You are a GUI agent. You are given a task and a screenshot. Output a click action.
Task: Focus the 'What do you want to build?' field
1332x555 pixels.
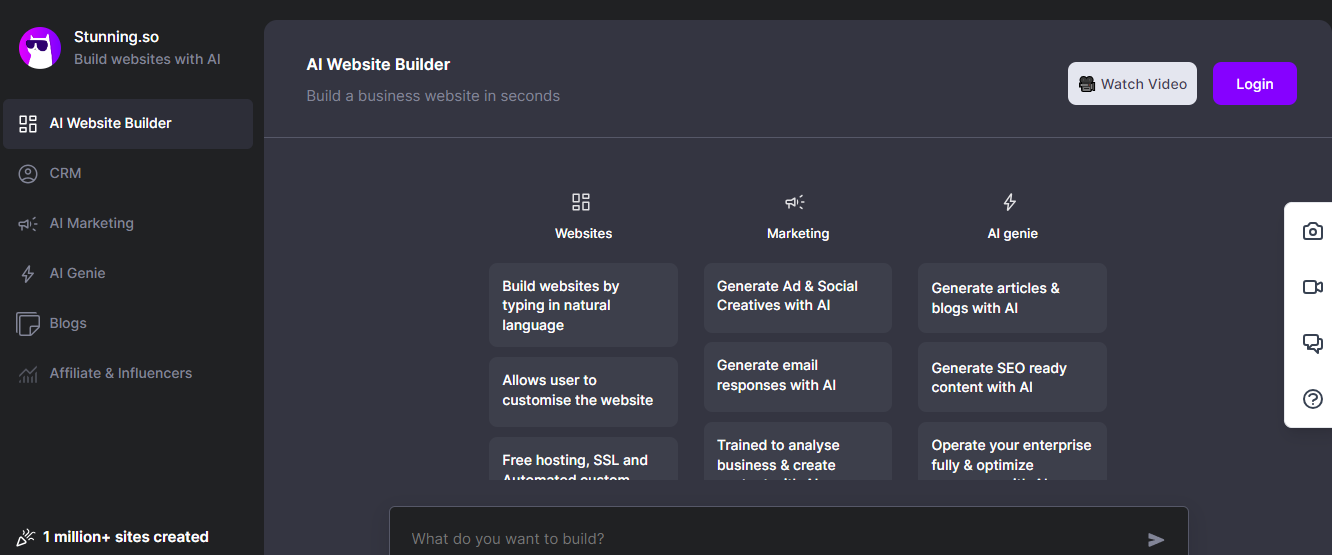770,539
